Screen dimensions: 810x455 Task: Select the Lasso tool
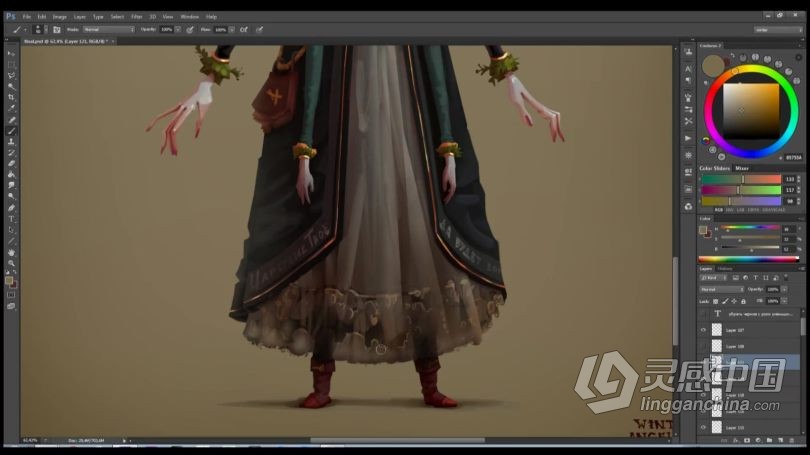pos(11,75)
